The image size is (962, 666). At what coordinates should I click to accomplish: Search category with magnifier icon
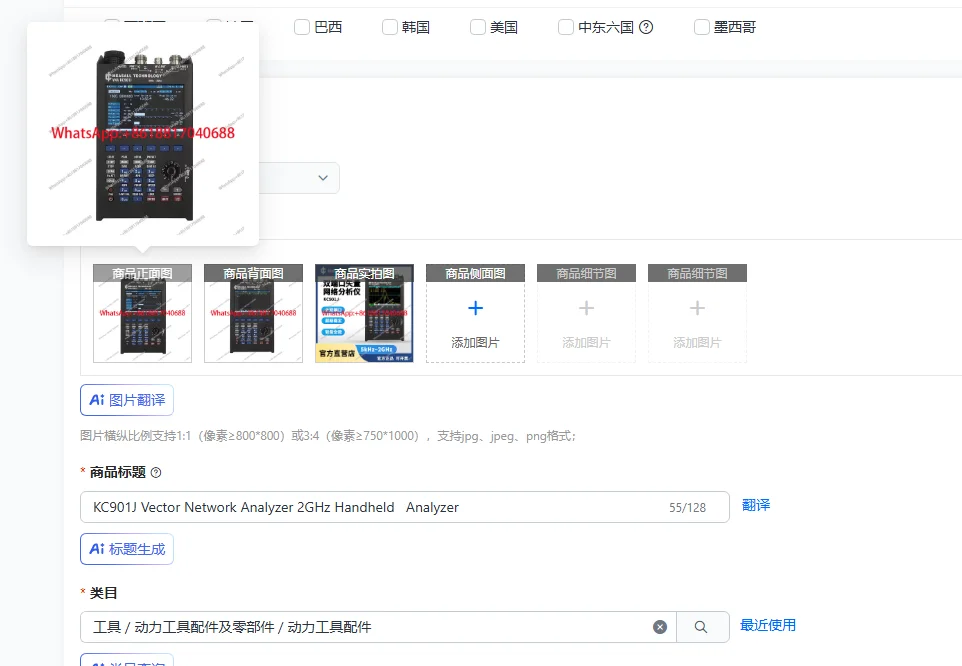(x=701, y=627)
